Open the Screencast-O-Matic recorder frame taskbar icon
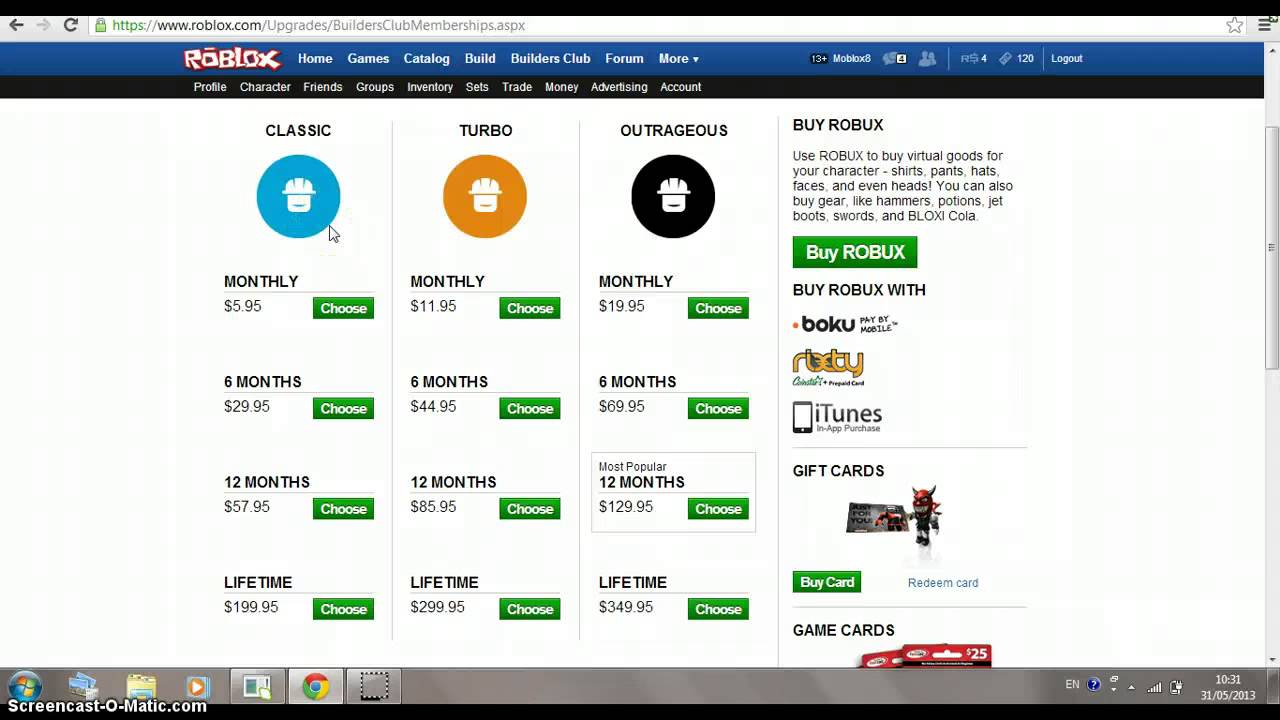This screenshot has width=1280, height=720. tap(374, 687)
